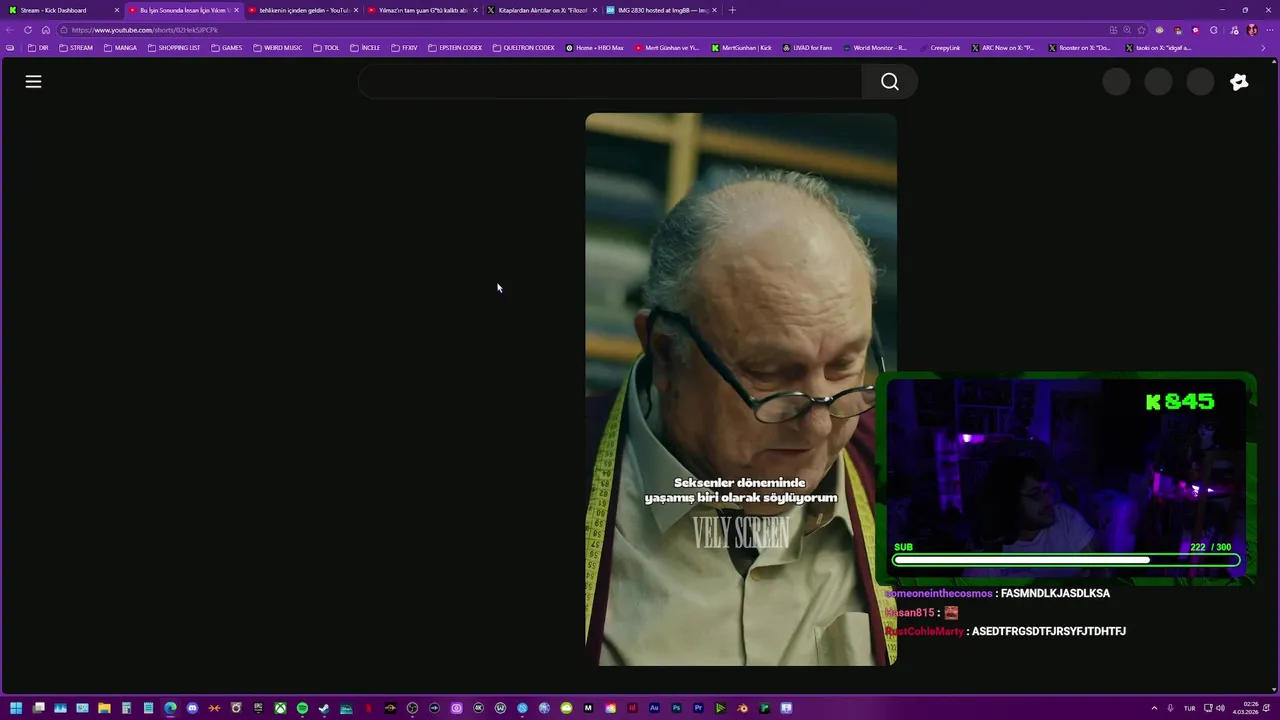
Task: Open the Windows Start menu
Action: coord(16,708)
